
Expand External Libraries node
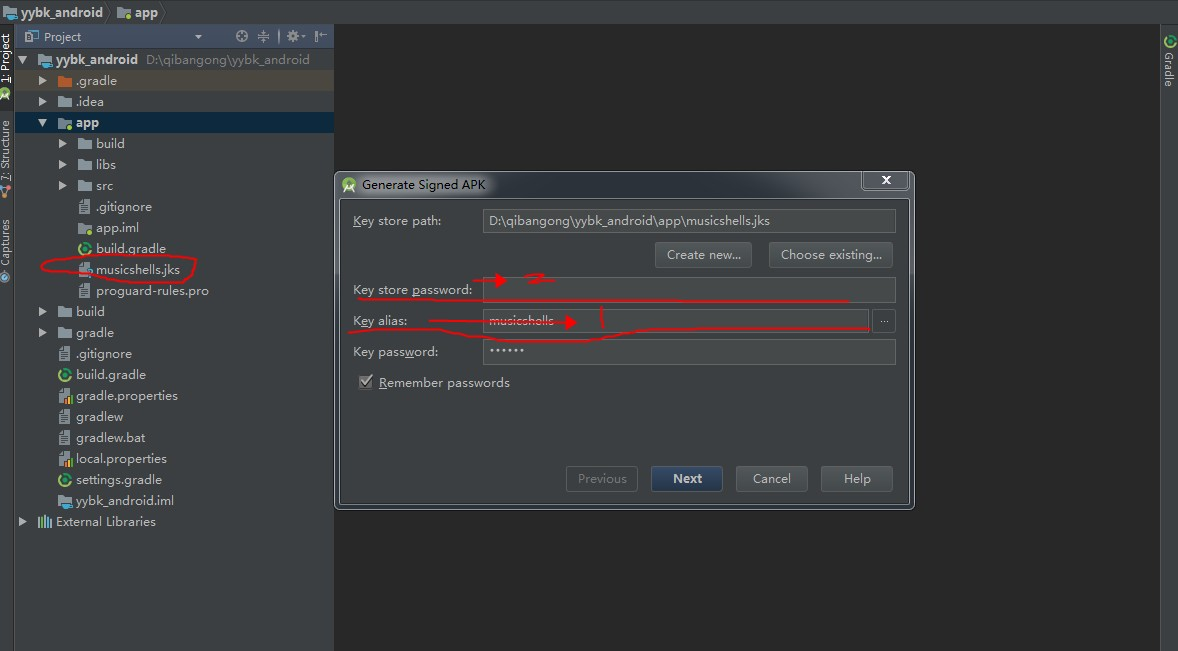pos(23,522)
